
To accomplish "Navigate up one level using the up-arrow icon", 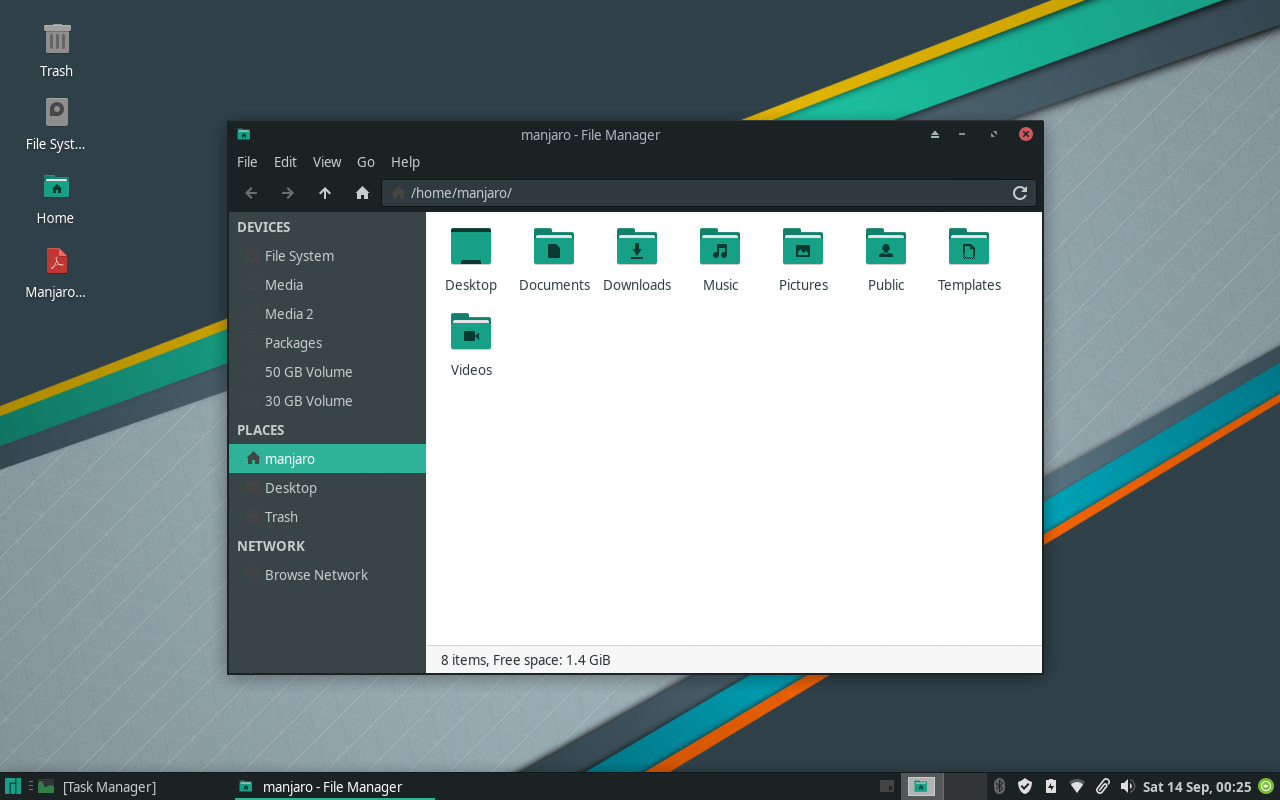I will 324,192.
